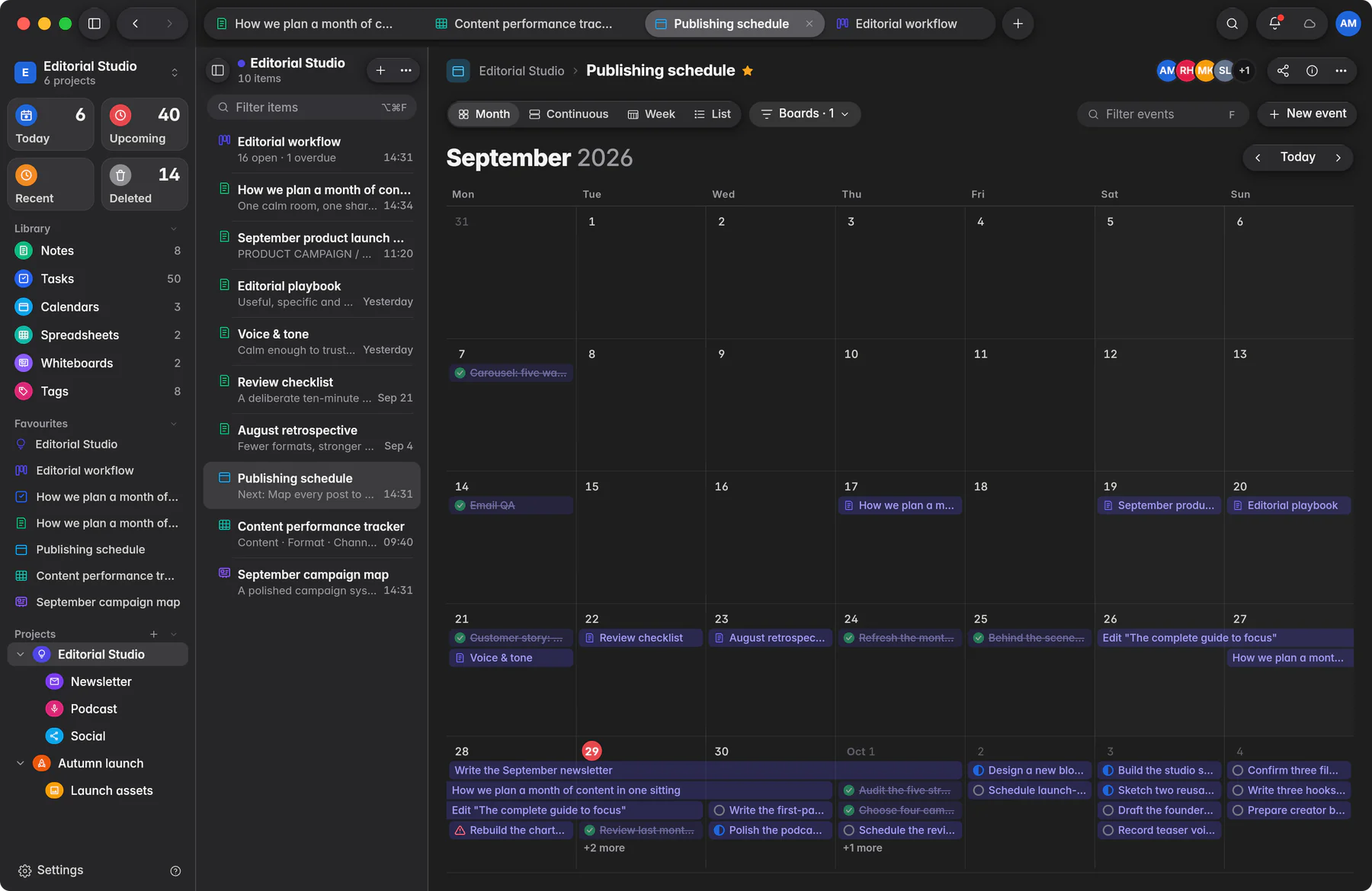Screen dimensions: 1372x891
Task: Go back with the left arrow
Action: [136, 24]
